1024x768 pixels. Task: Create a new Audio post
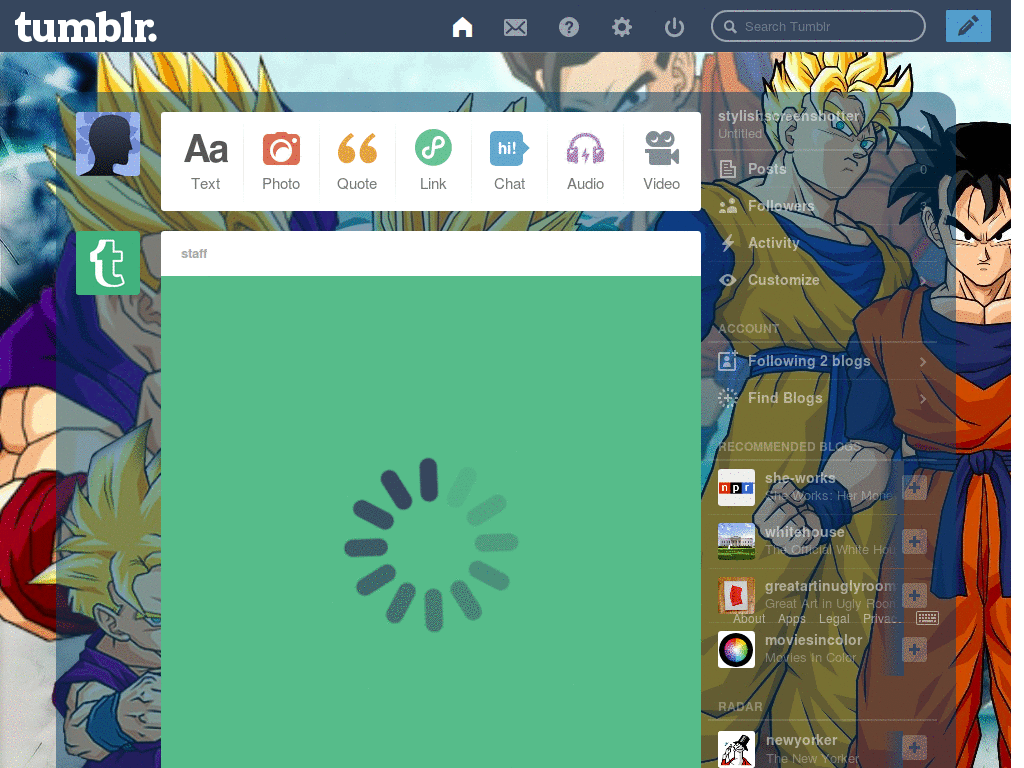click(x=585, y=161)
